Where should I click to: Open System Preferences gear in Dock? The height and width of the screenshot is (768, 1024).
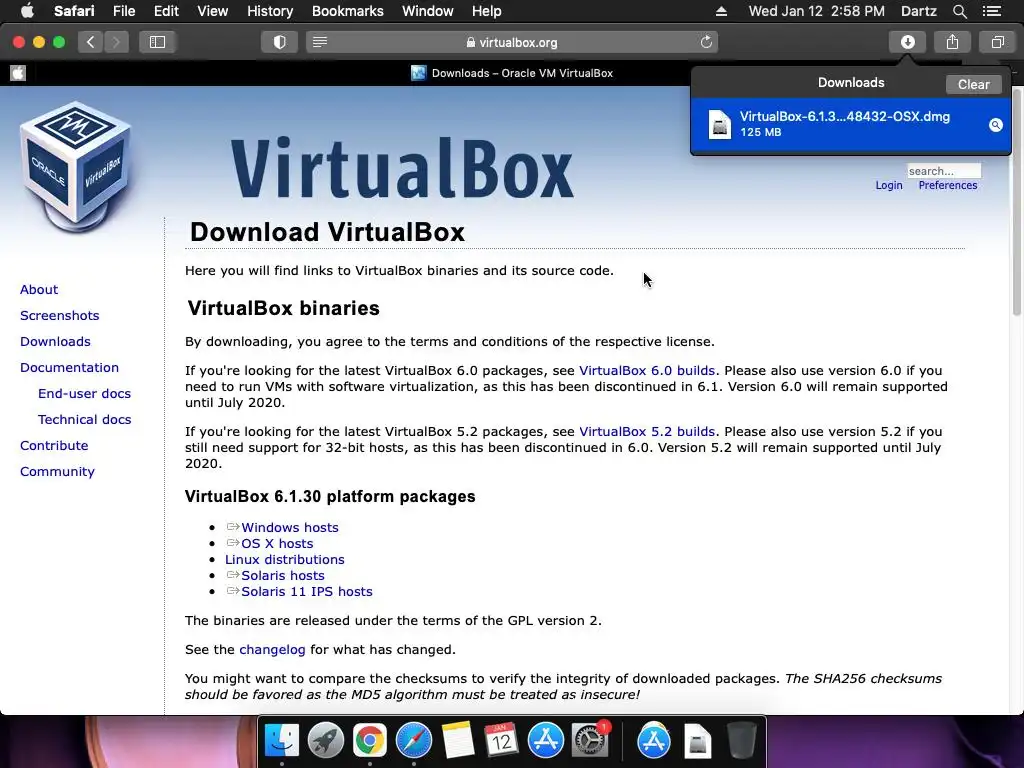tap(590, 741)
